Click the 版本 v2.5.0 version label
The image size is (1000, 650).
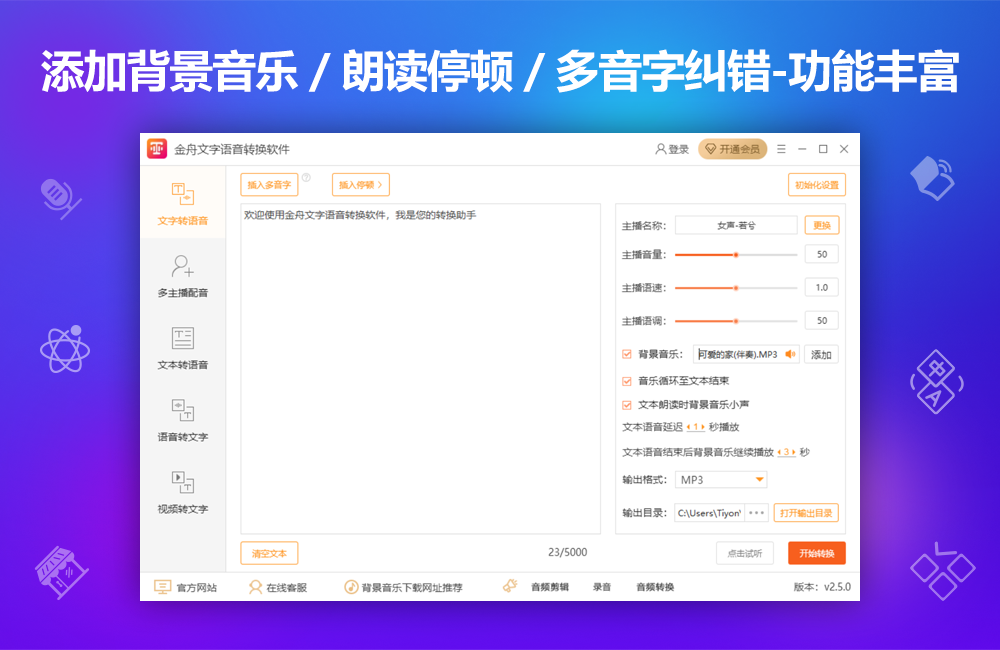[x=822, y=587]
